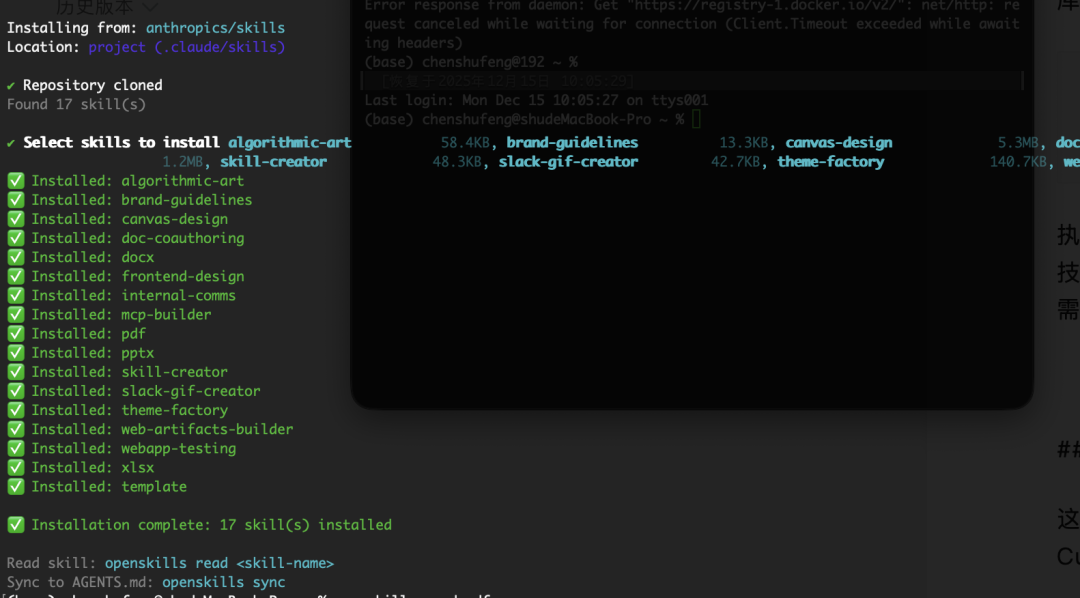Click the Installed: doc-coauthoring line text
1080x598 pixels.
tap(138, 238)
